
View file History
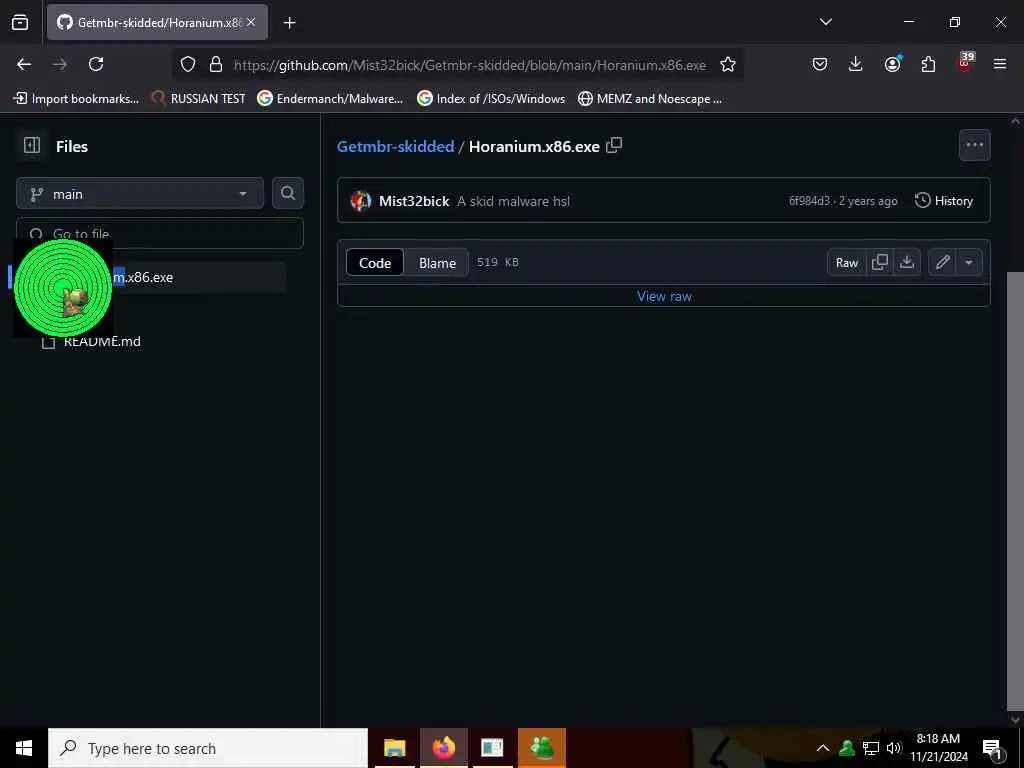944,200
